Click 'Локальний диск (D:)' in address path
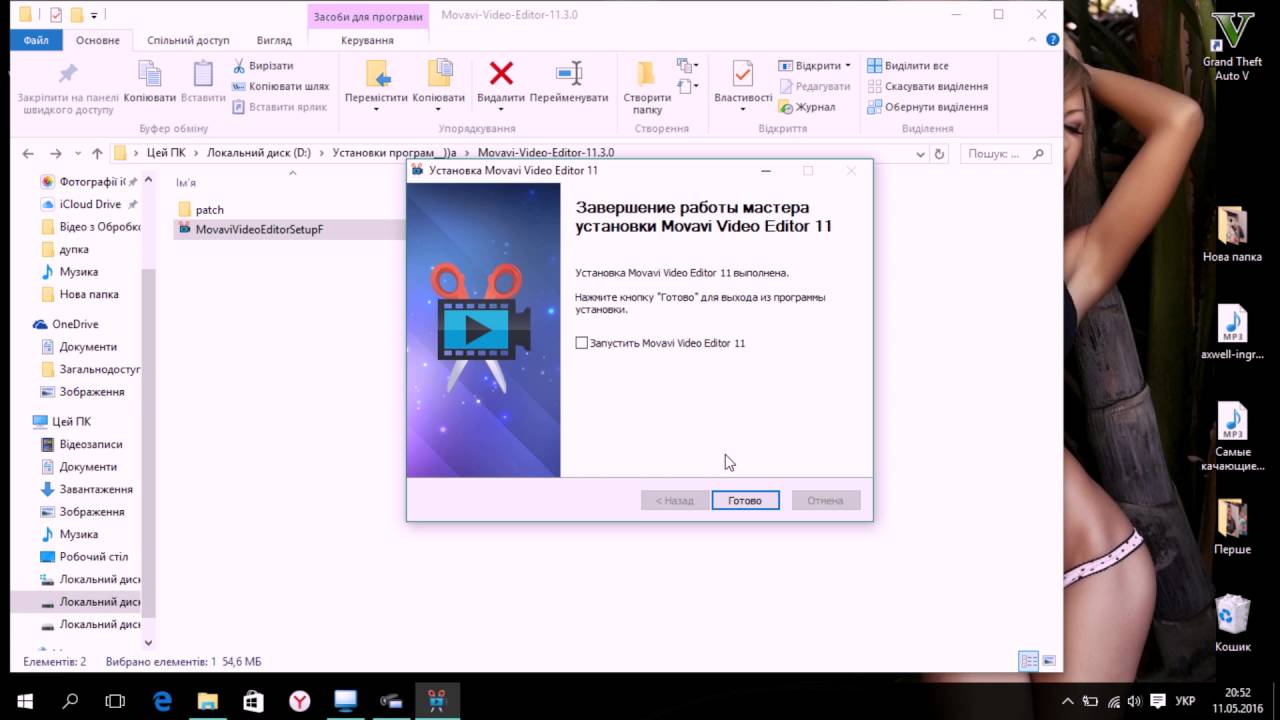The image size is (1280, 720). pyautogui.click(x=259, y=153)
